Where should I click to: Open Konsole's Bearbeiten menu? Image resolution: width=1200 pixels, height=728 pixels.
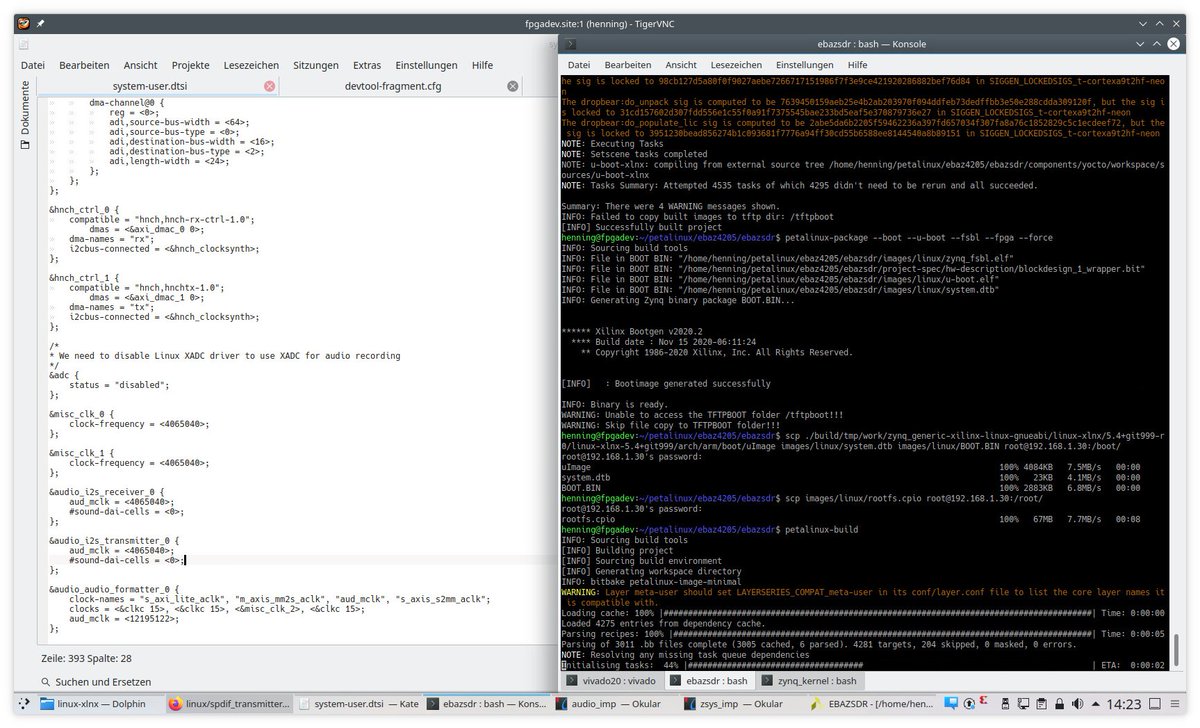[x=627, y=65]
